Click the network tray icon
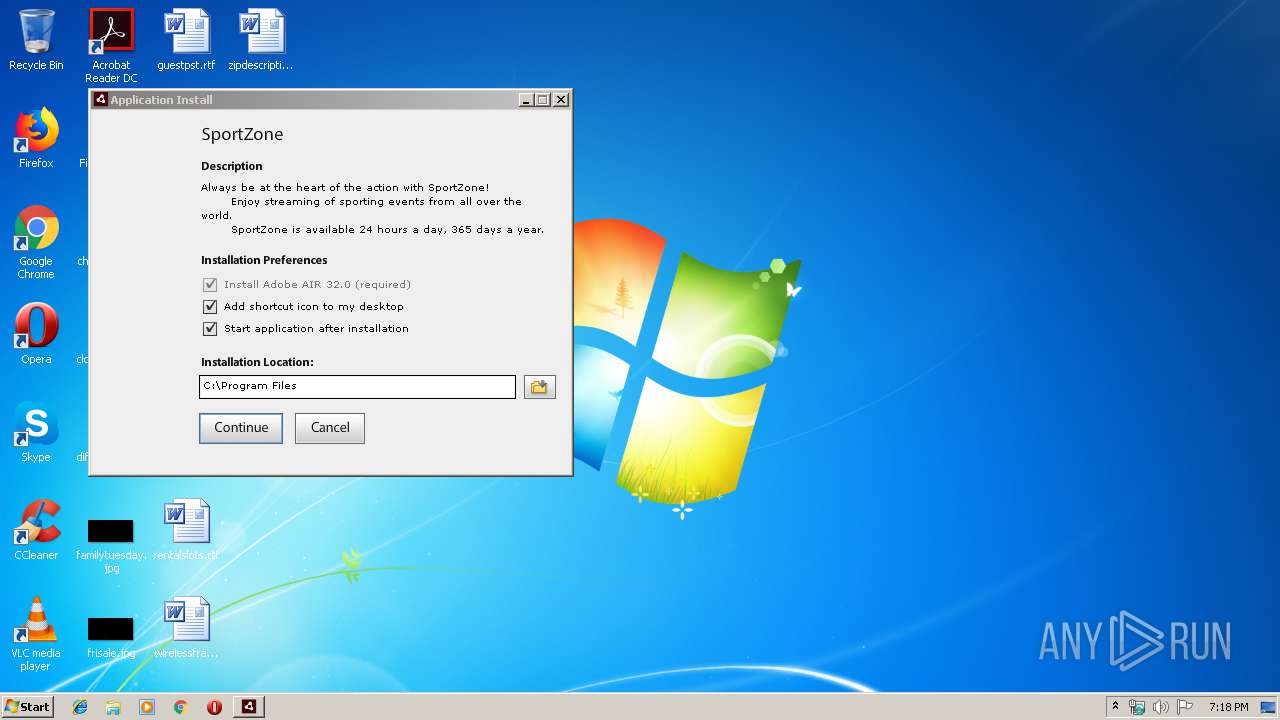The width and height of the screenshot is (1280, 720). [1137, 707]
